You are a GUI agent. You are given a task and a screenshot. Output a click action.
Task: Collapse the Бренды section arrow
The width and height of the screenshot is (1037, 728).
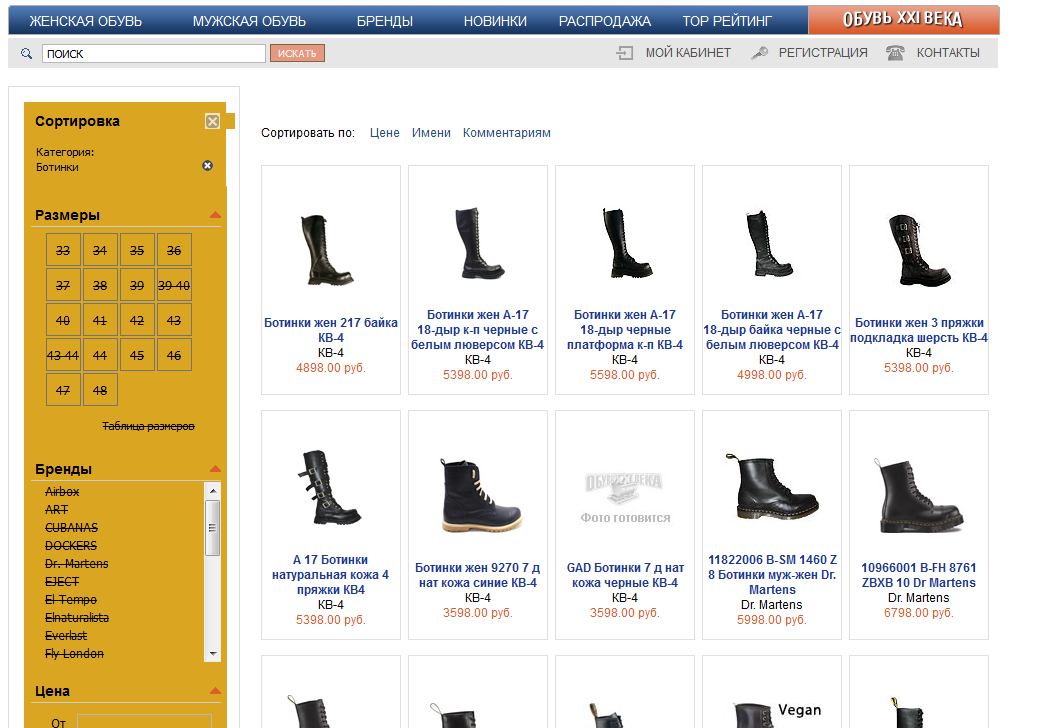pyautogui.click(x=215, y=469)
